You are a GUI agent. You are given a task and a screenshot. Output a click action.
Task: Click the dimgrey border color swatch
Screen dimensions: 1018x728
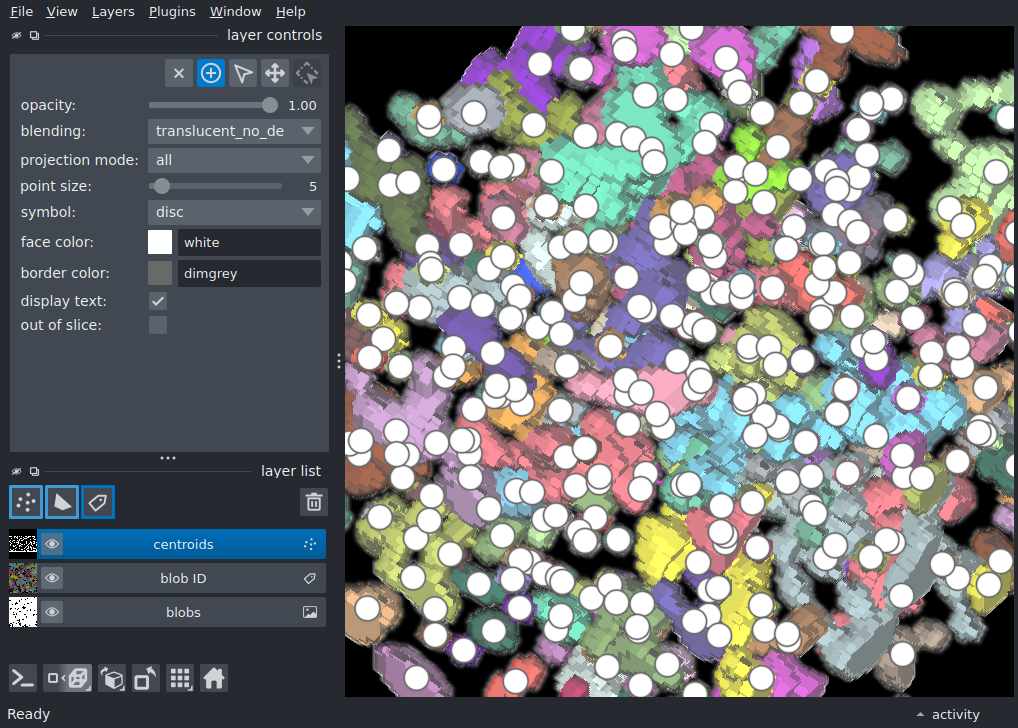pyautogui.click(x=160, y=273)
